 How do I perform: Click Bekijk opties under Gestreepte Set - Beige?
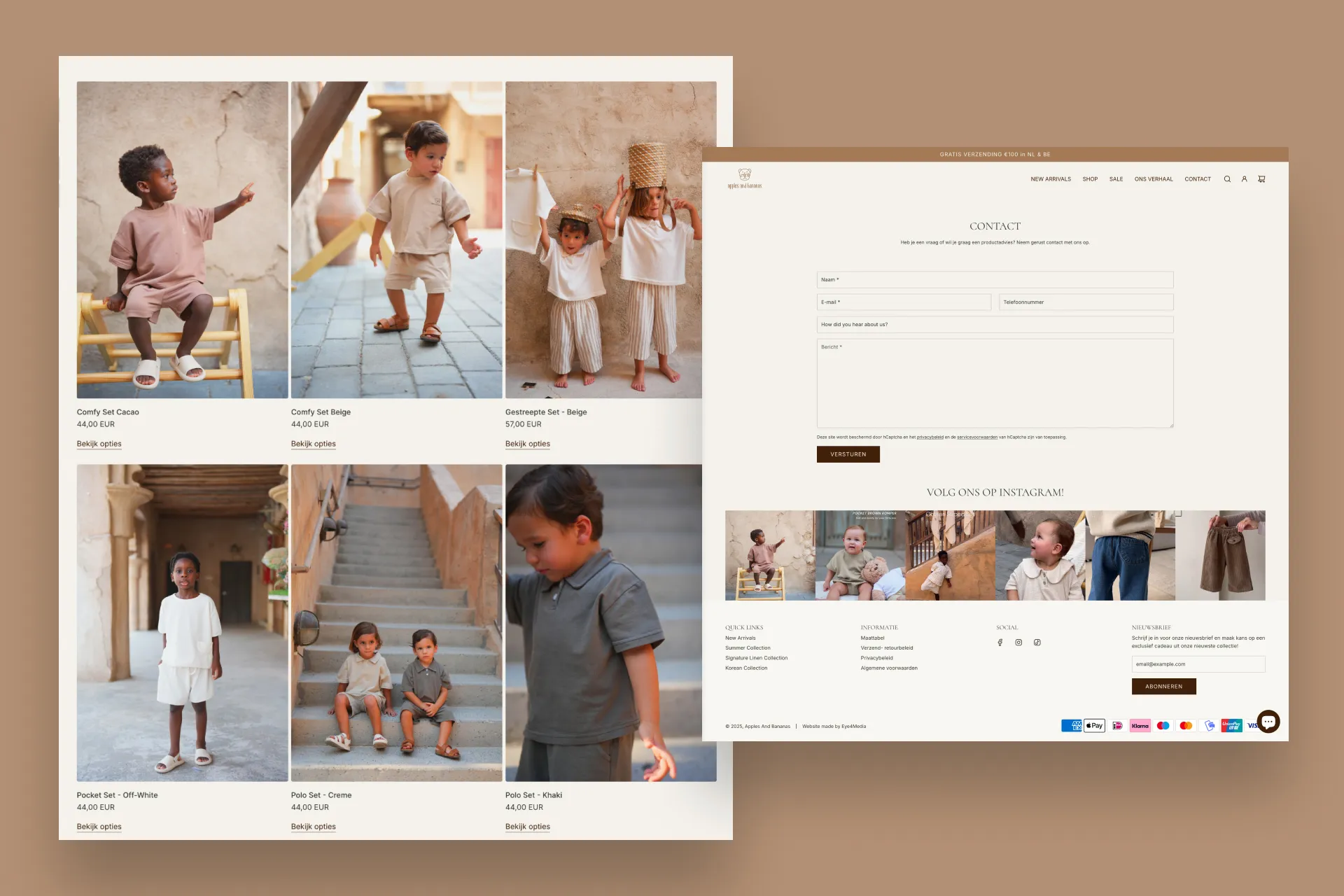point(528,444)
